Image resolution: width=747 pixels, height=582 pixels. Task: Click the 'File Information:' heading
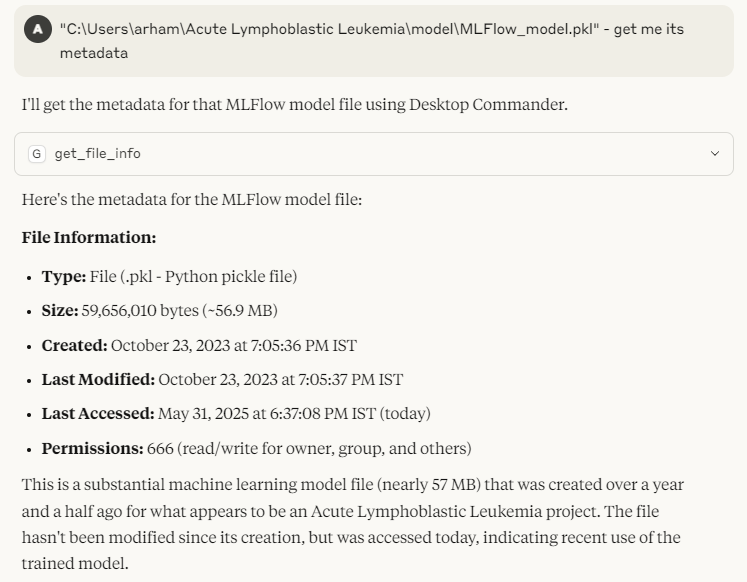pos(89,237)
